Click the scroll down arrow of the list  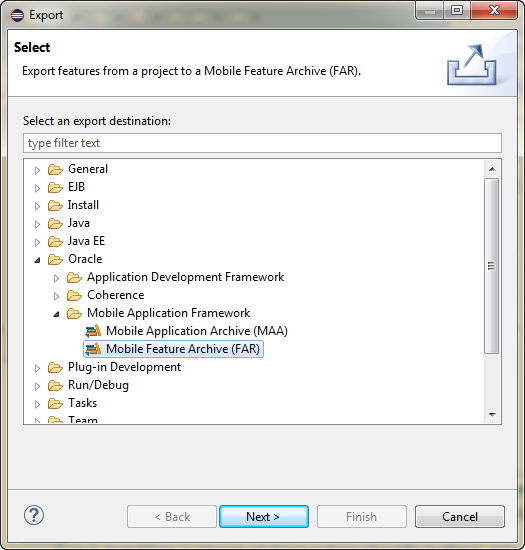coord(492,415)
